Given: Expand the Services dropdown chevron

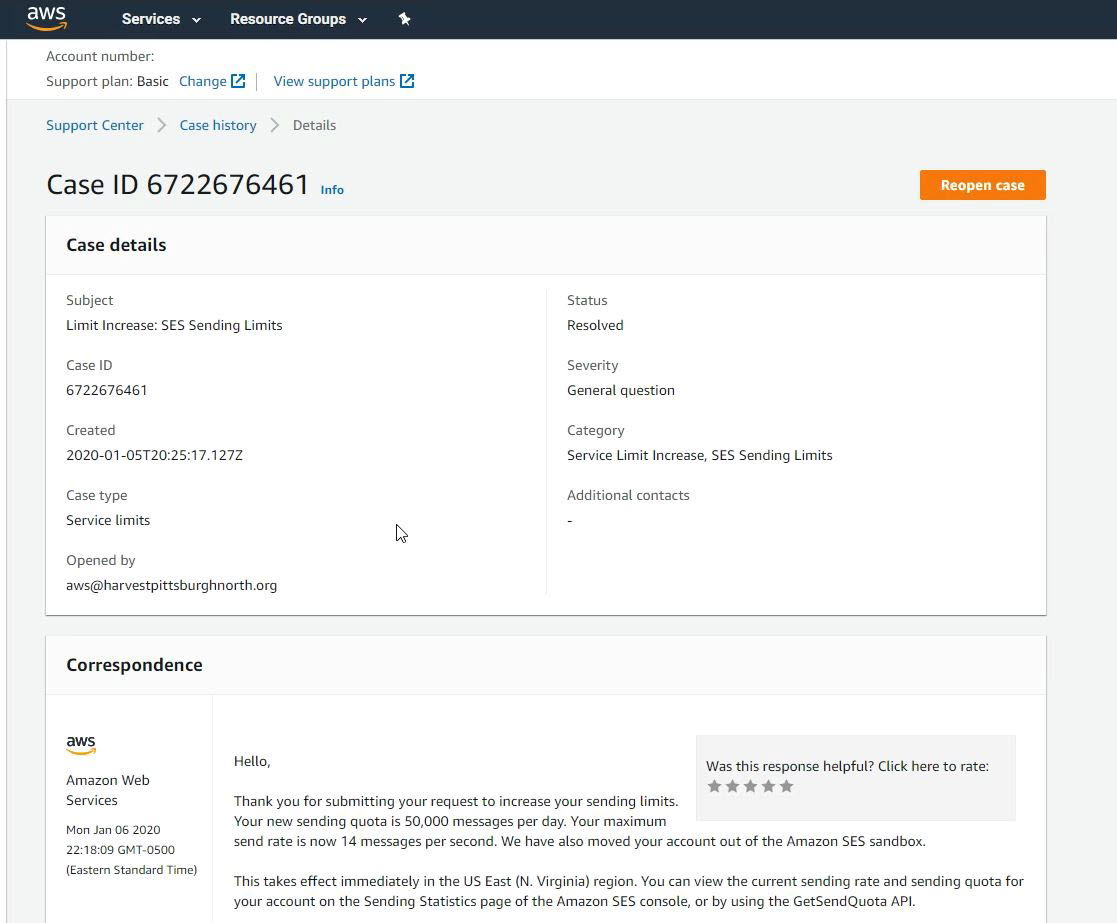Looking at the screenshot, I should [x=197, y=20].
